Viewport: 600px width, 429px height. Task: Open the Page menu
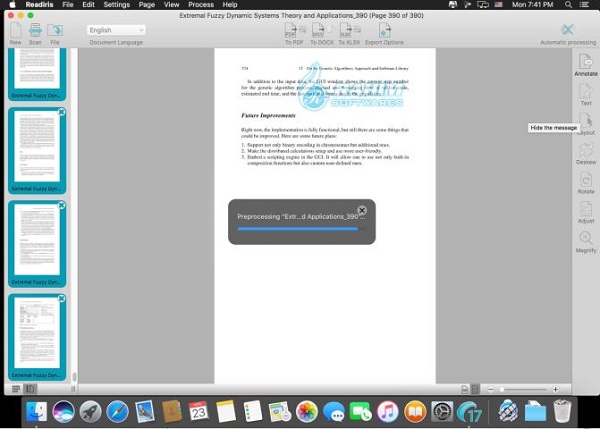tap(147, 5)
